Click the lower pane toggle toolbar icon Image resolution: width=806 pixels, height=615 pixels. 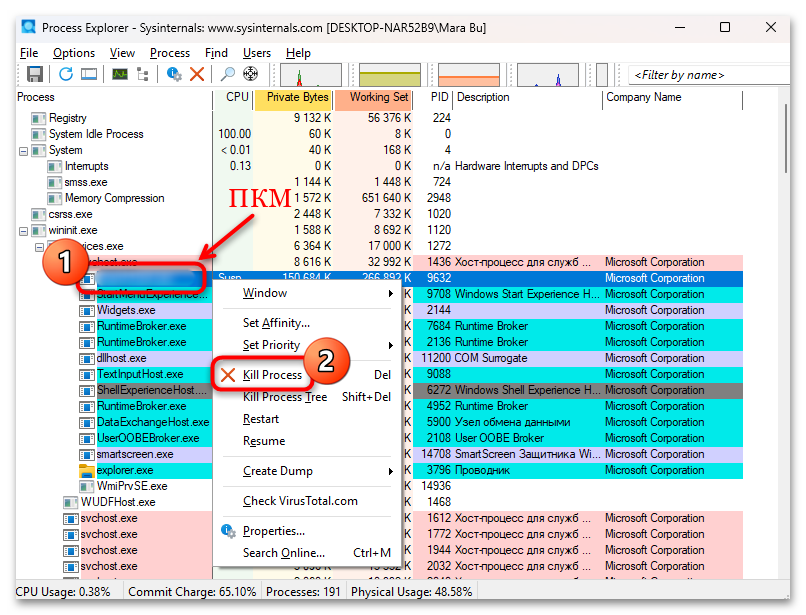pyautogui.click(x=89, y=75)
